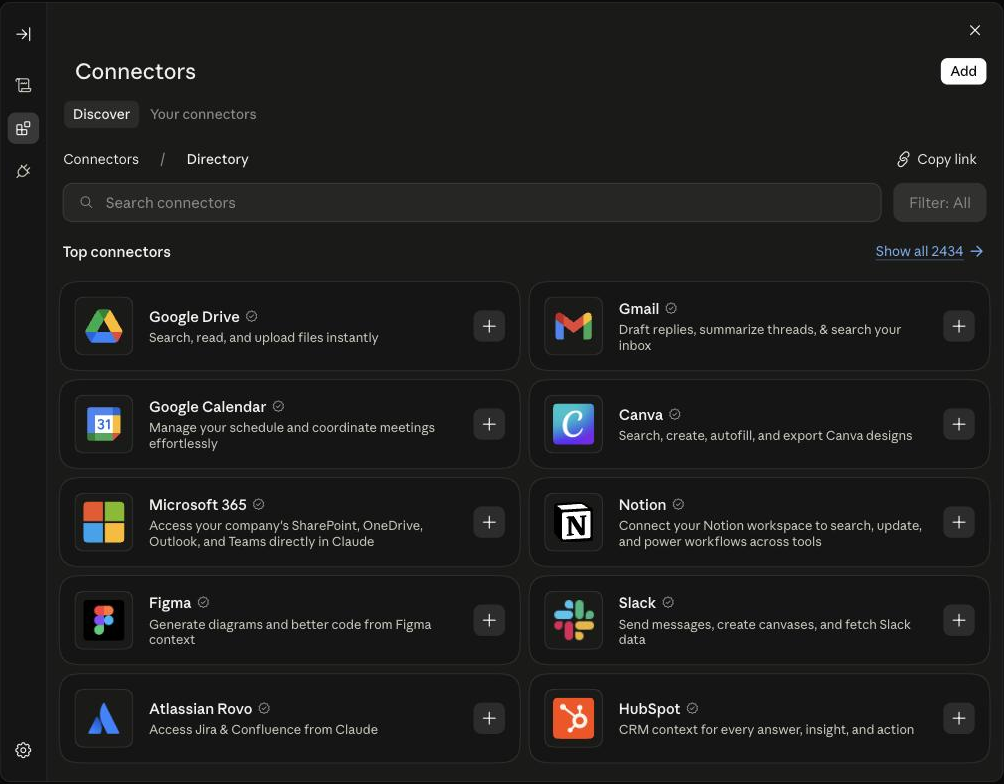Open the scroll icon in sidebar
The height and width of the screenshot is (784, 1004).
(24, 85)
